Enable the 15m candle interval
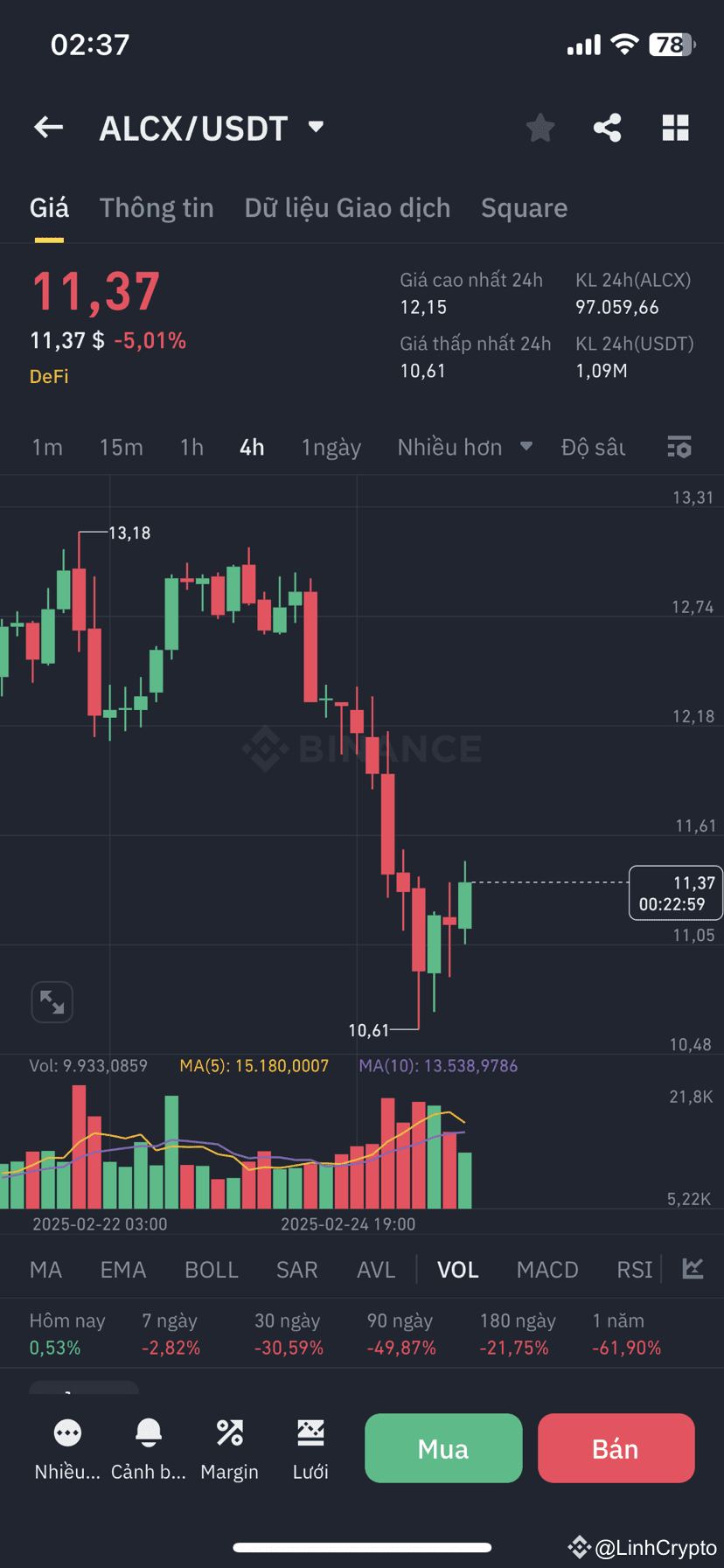This screenshot has height=1568, width=724. click(x=121, y=447)
